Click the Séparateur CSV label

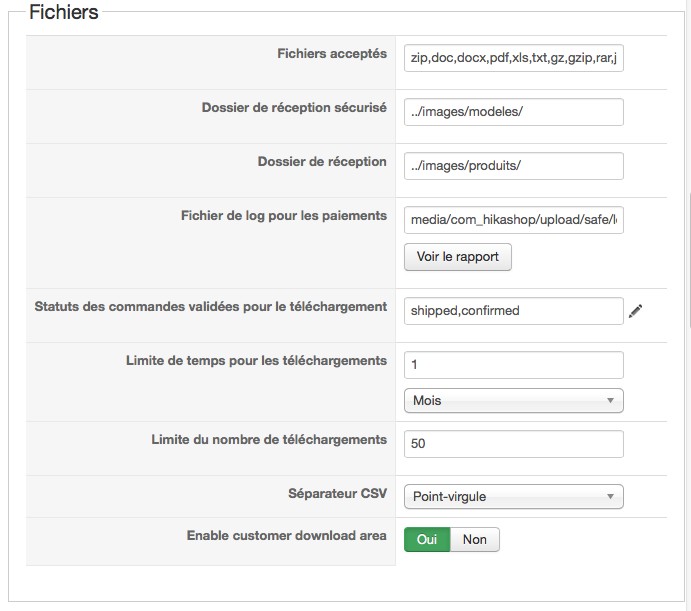[338, 493]
